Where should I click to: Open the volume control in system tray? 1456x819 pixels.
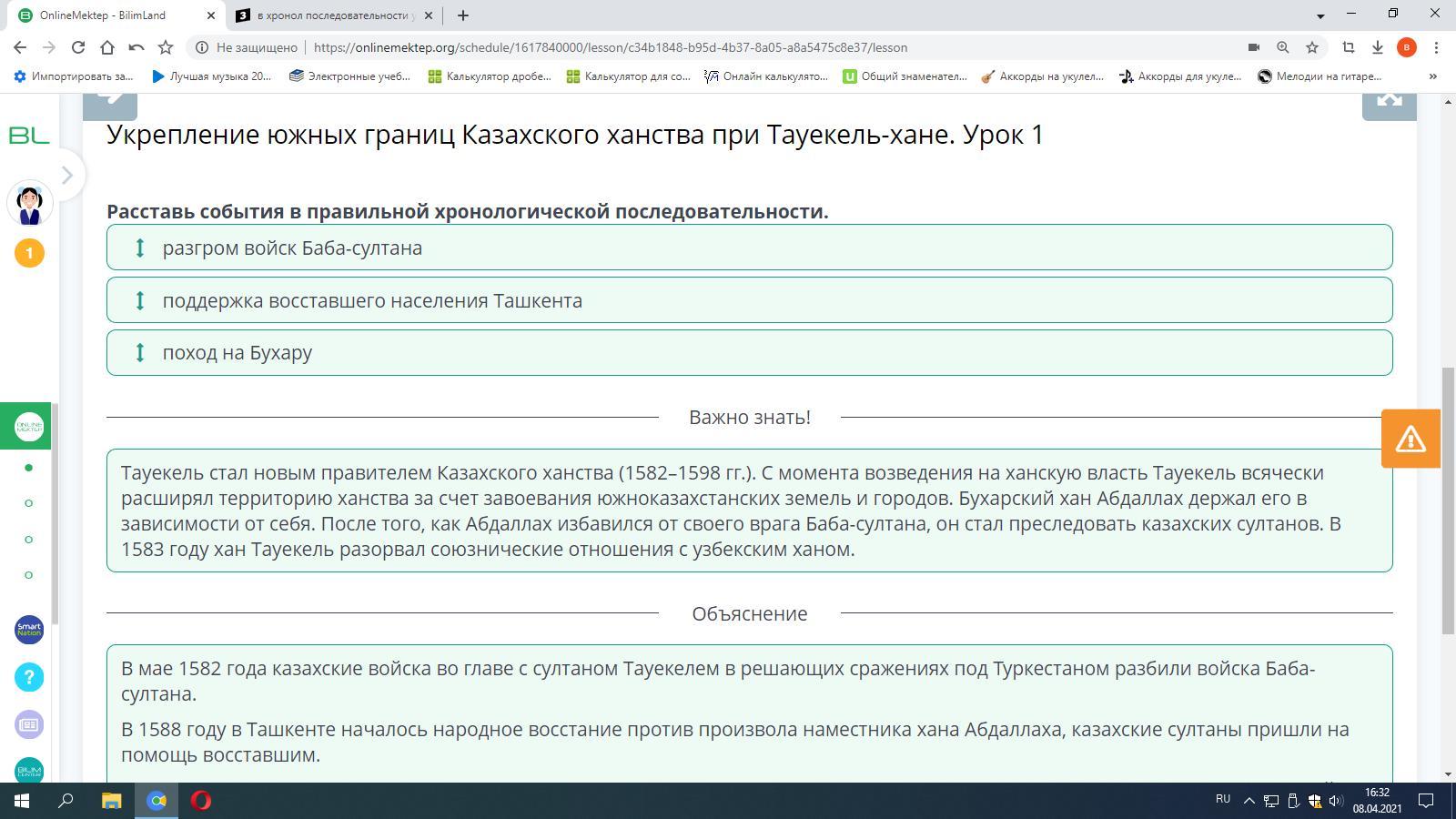tap(1336, 801)
